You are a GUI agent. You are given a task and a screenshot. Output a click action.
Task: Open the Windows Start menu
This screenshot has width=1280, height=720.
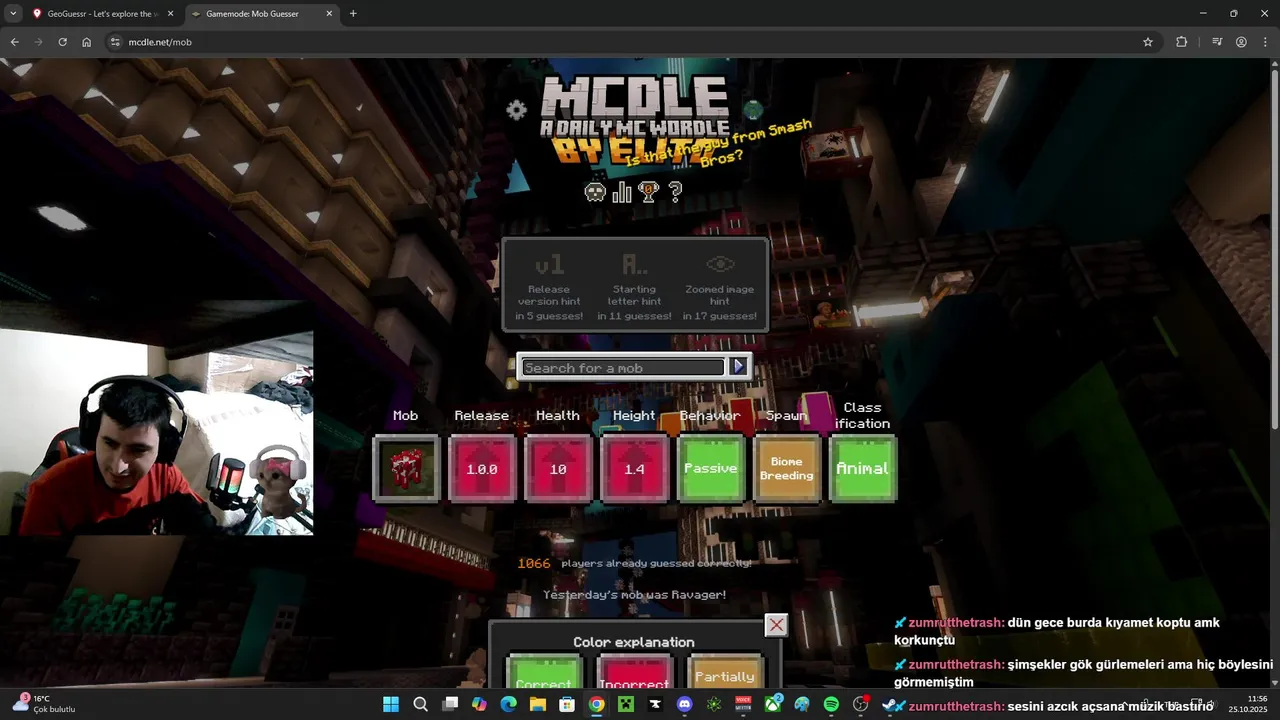tap(391, 704)
